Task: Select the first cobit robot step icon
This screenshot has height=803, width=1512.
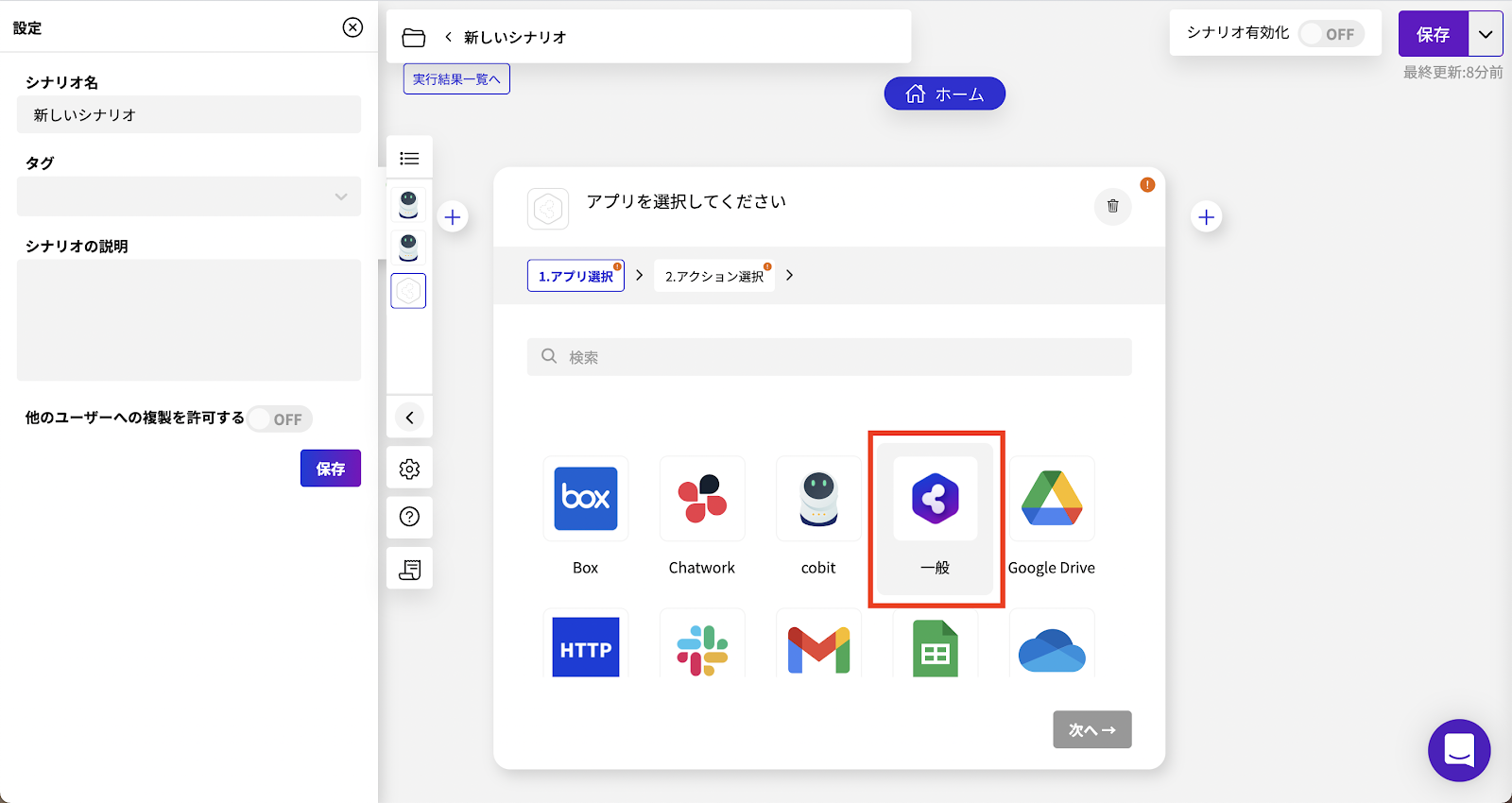Action: [x=408, y=204]
